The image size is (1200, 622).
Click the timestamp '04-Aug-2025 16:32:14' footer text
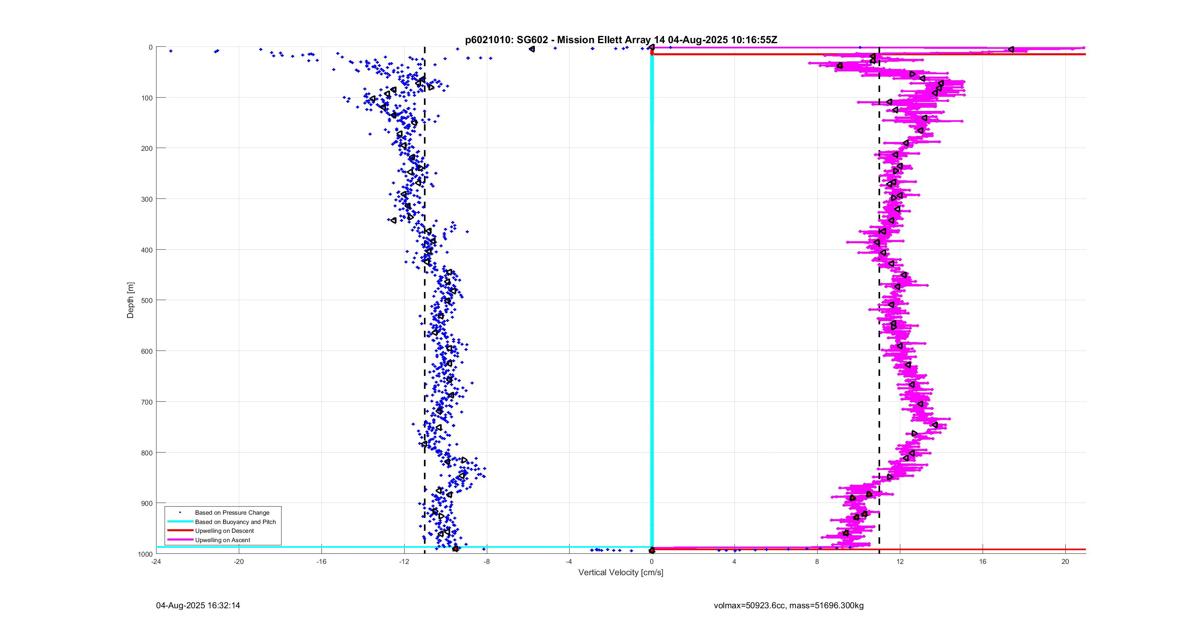pos(198,605)
